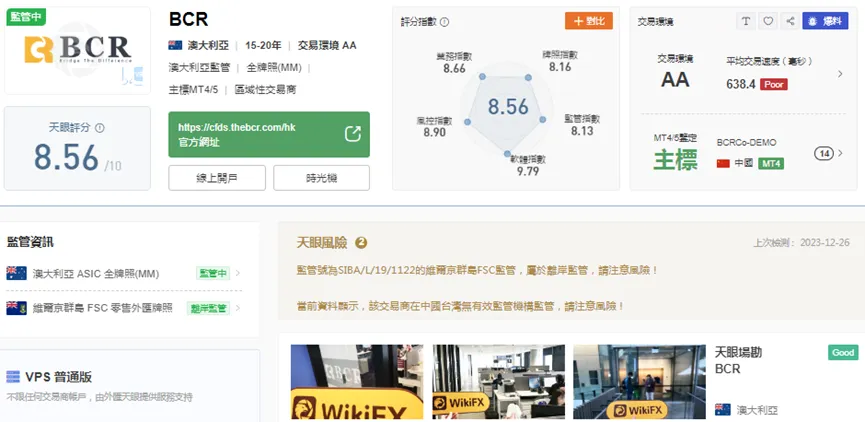Click the VPS 普通版 server icon
Screen dimensions: 865x422
tap(13, 377)
